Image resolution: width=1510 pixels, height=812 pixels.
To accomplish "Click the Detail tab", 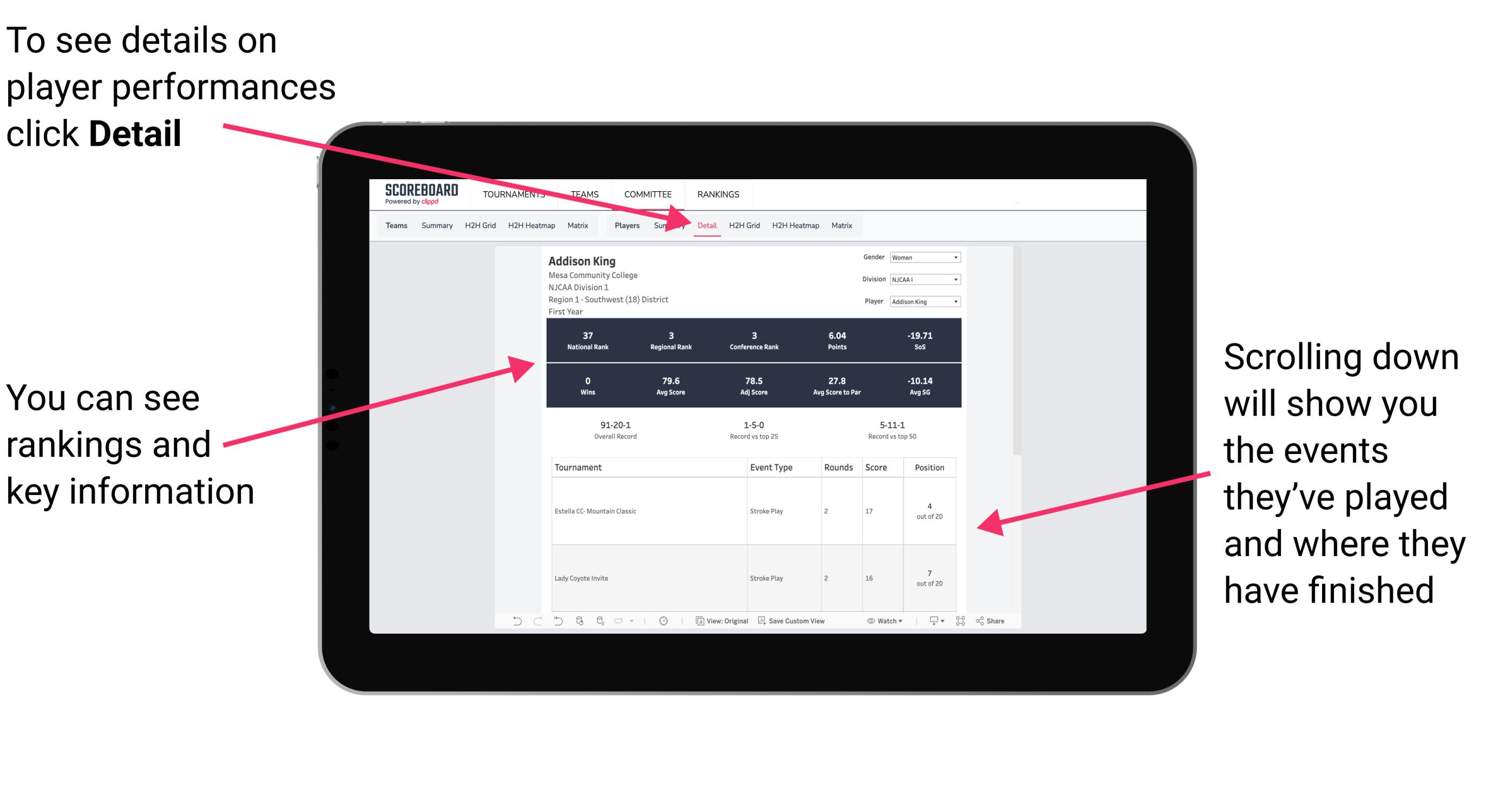I will pyautogui.click(x=703, y=225).
